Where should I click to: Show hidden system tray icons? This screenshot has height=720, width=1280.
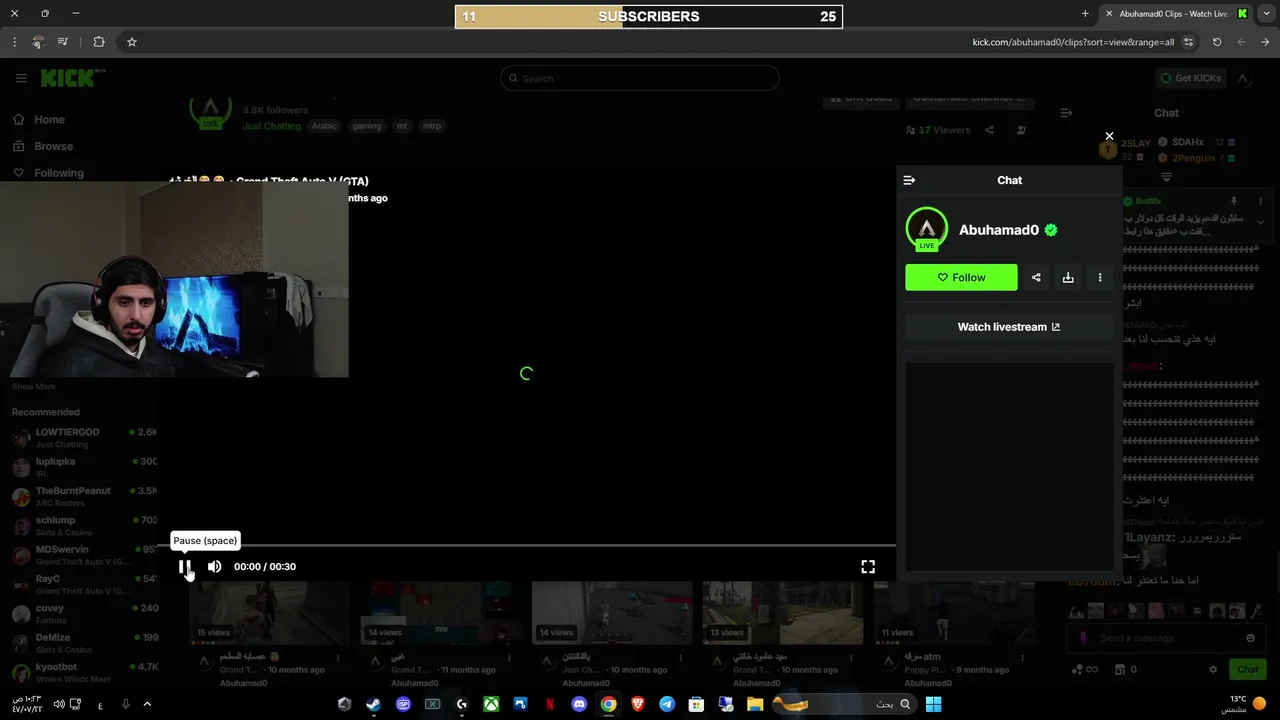tap(147, 704)
